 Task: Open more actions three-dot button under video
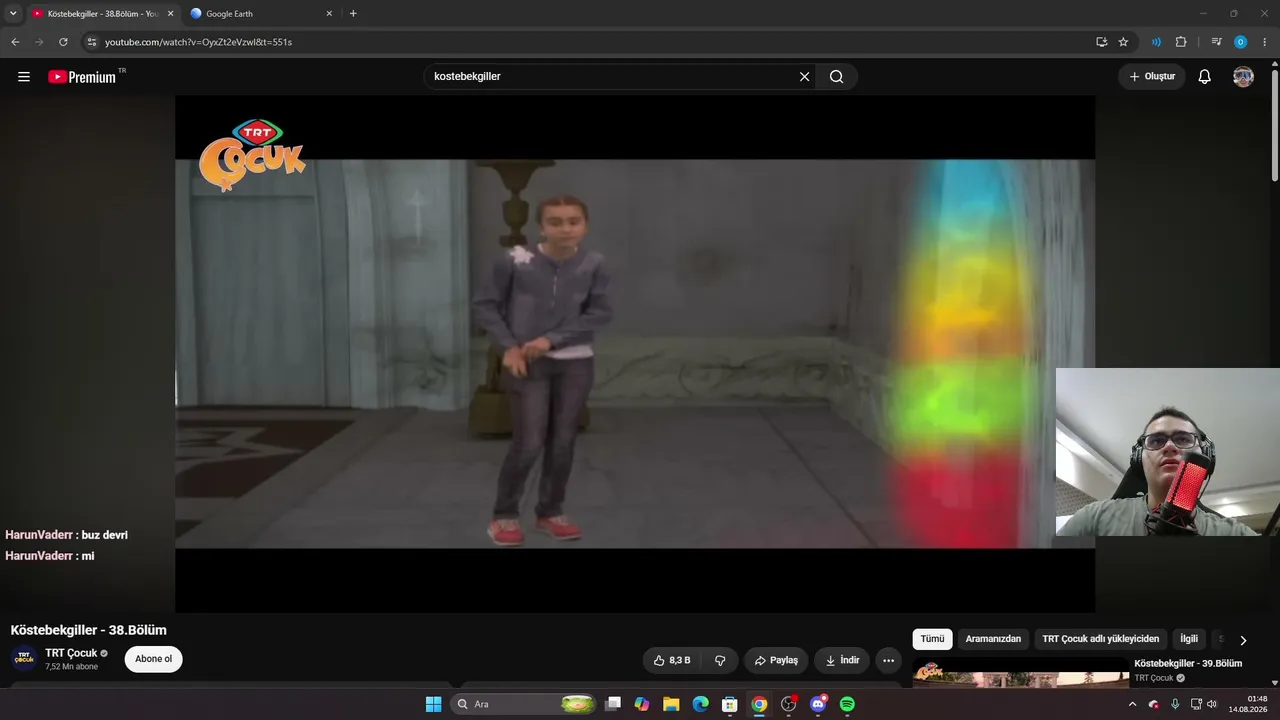point(888,660)
